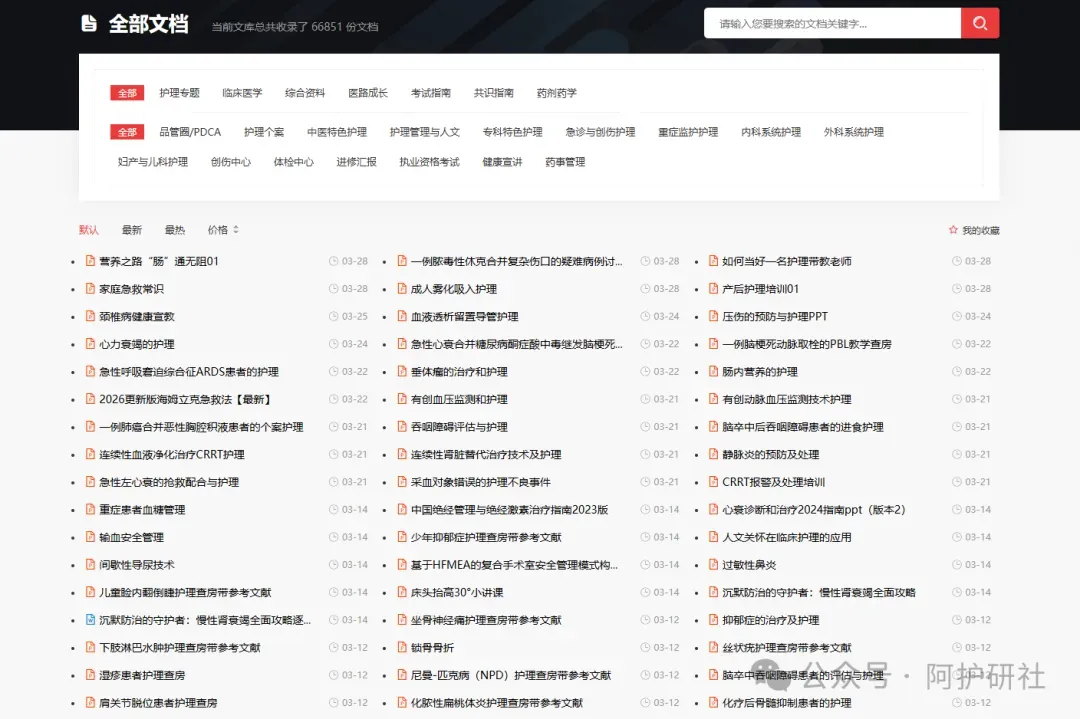Click file icon beside 压伤的预防与护理PPT
Screen dimensions: 1080x719
(x=714, y=315)
